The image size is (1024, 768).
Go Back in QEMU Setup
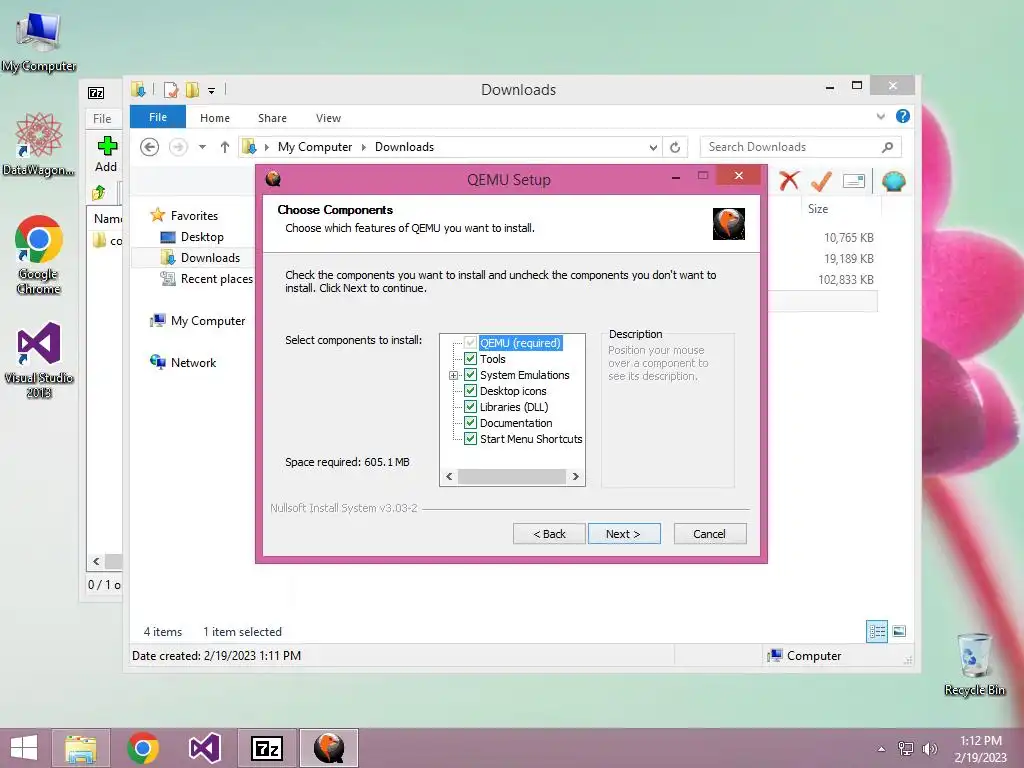(x=549, y=534)
